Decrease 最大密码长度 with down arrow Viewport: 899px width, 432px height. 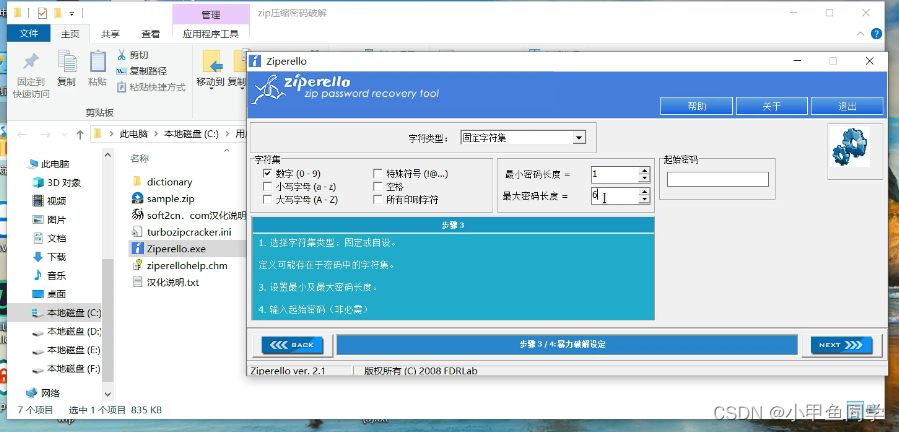click(645, 199)
